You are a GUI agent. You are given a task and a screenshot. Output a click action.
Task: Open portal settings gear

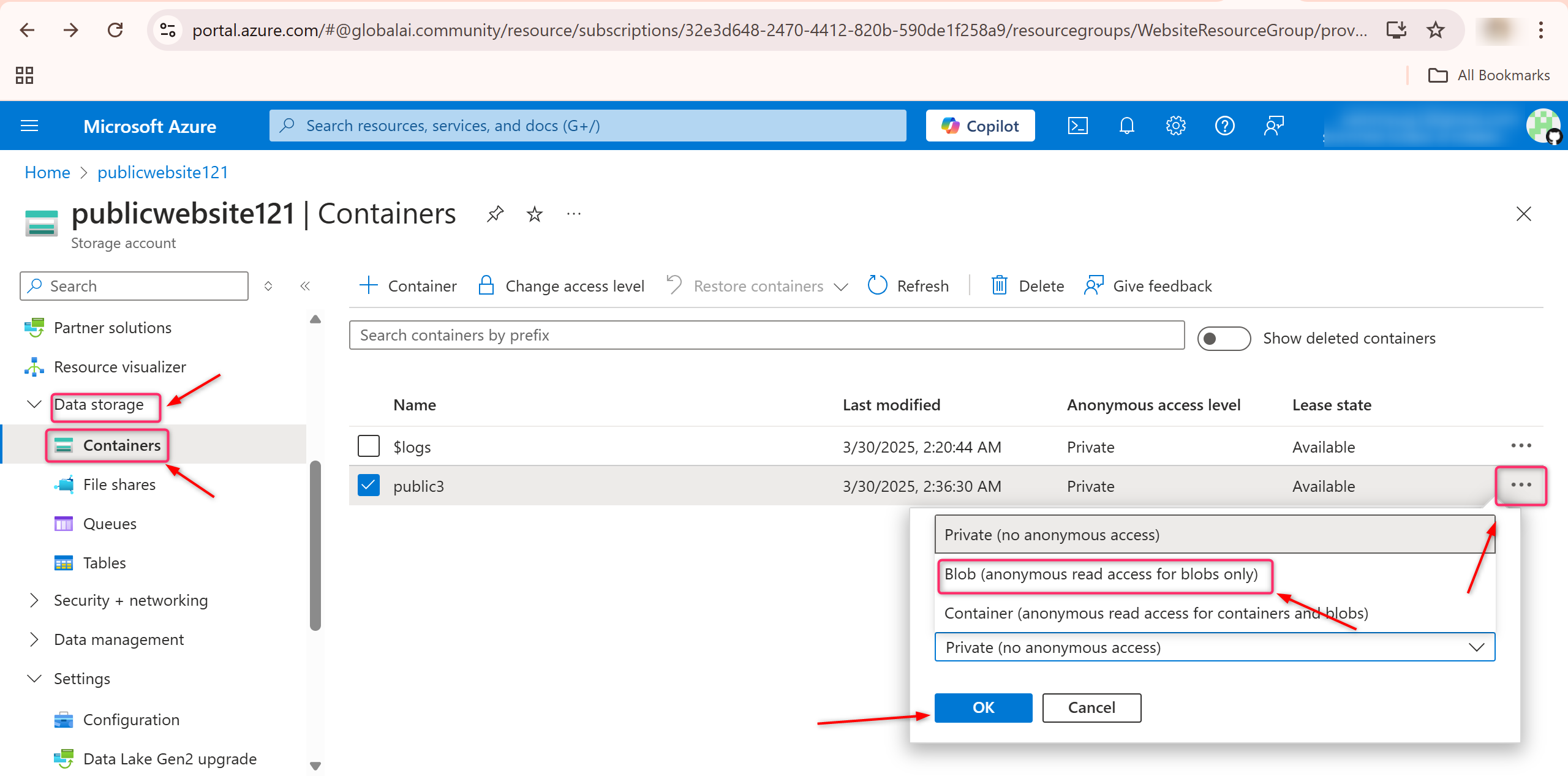(1176, 126)
